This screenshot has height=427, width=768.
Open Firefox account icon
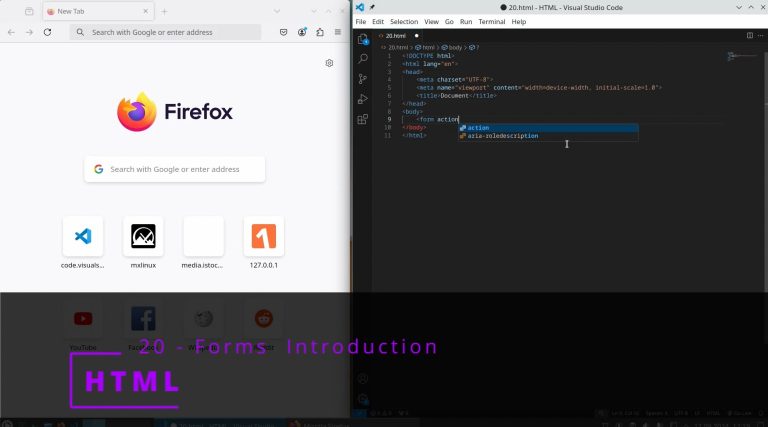coord(302,32)
